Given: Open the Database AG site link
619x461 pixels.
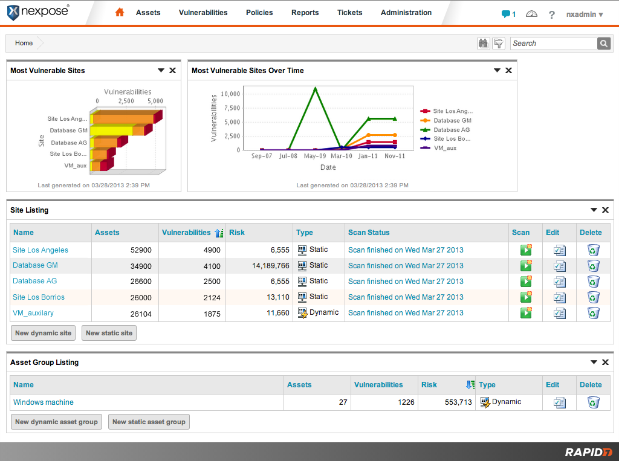Looking at the screenshot, I should (x=34, y=281).
